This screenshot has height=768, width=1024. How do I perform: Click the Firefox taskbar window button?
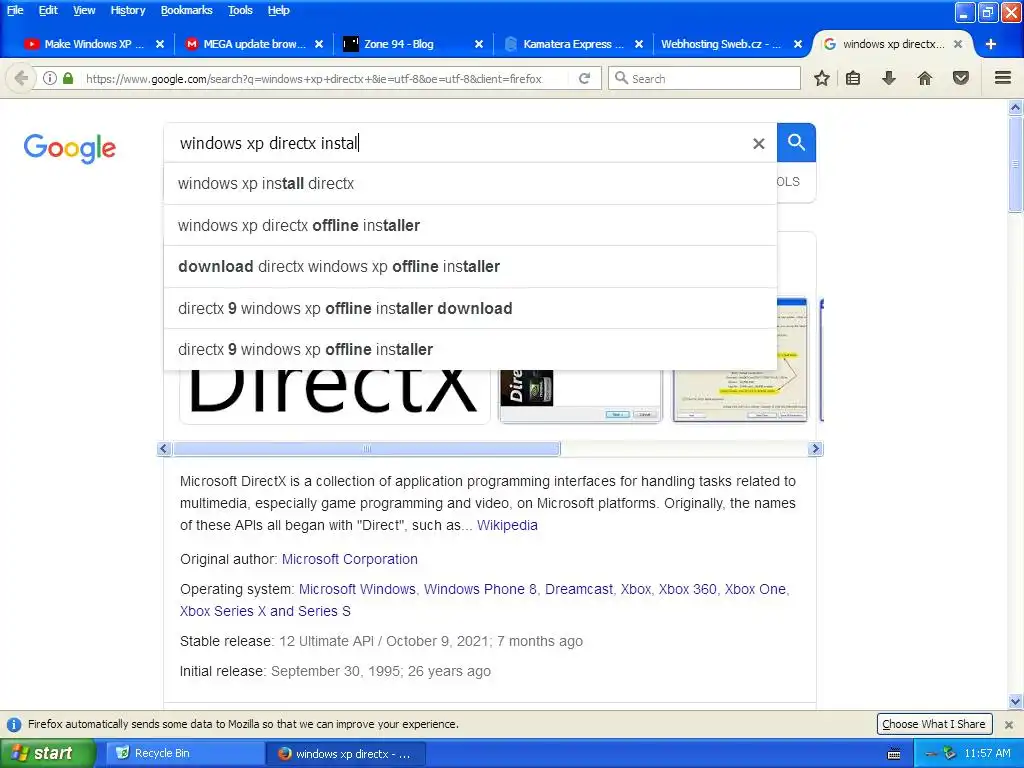point(346,754)
